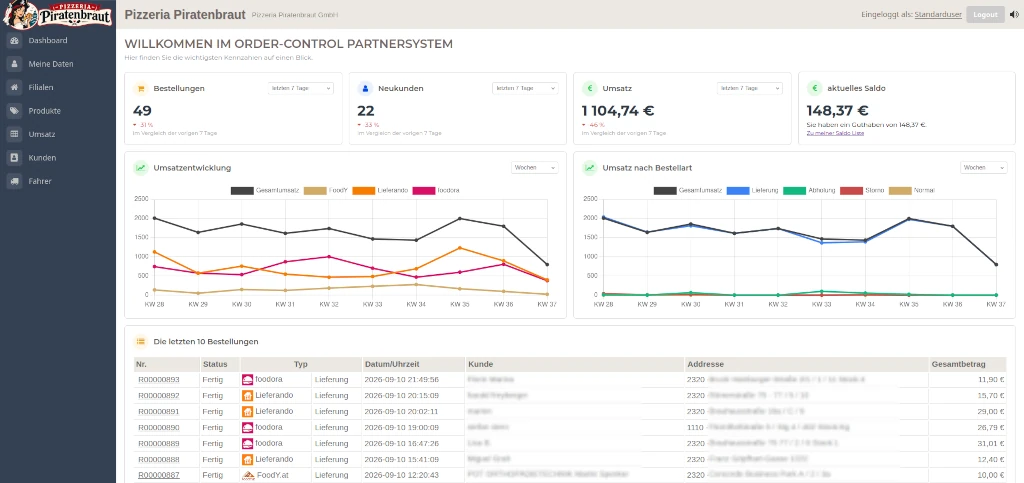Click the Lieferando icon in row R00000888
The height and width of the screenshot is (483, 1024).
(248, 460)
